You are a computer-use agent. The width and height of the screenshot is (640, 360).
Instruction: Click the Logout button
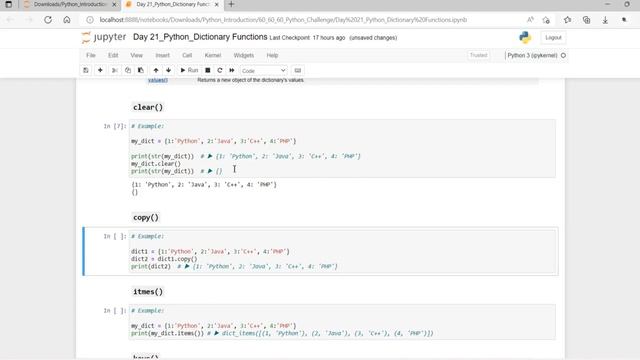click(x=553, y=38)
